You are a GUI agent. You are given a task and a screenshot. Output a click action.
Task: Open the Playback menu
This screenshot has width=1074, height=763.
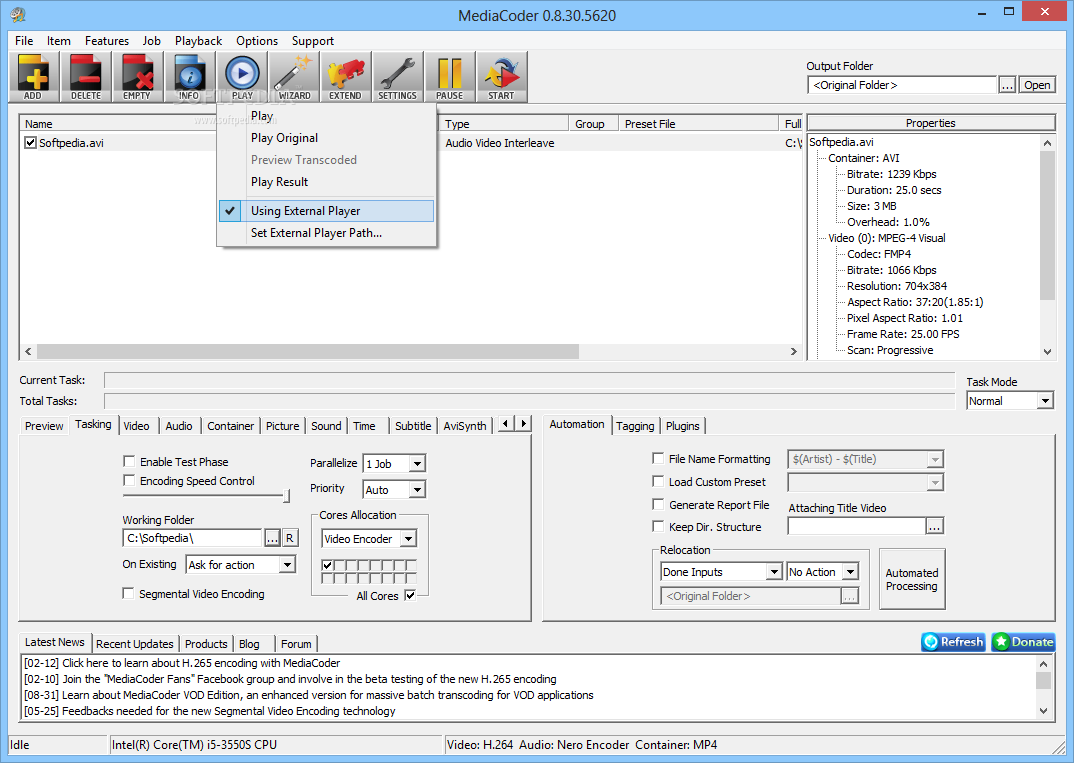coord(198,40)
